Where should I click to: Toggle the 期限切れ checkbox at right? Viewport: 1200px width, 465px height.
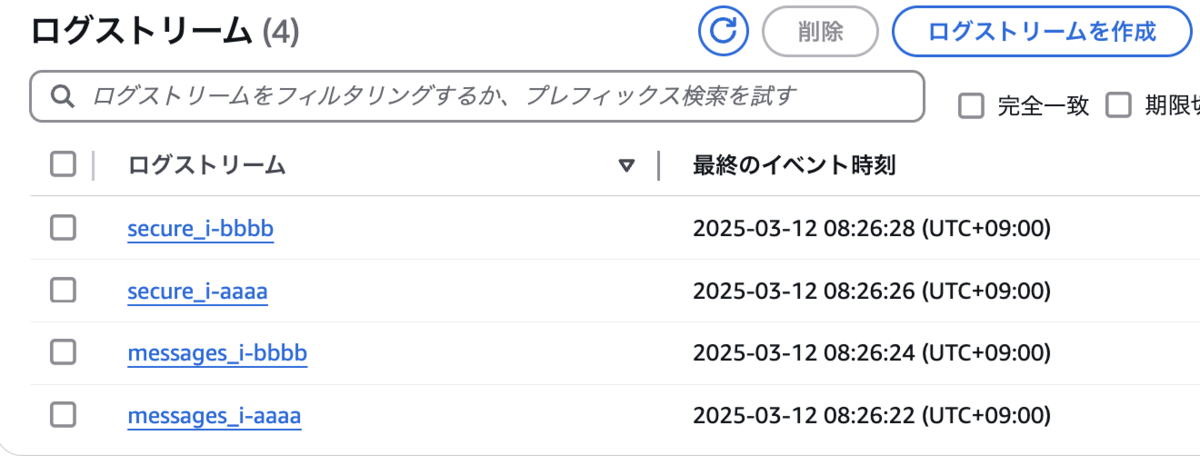1117,105
